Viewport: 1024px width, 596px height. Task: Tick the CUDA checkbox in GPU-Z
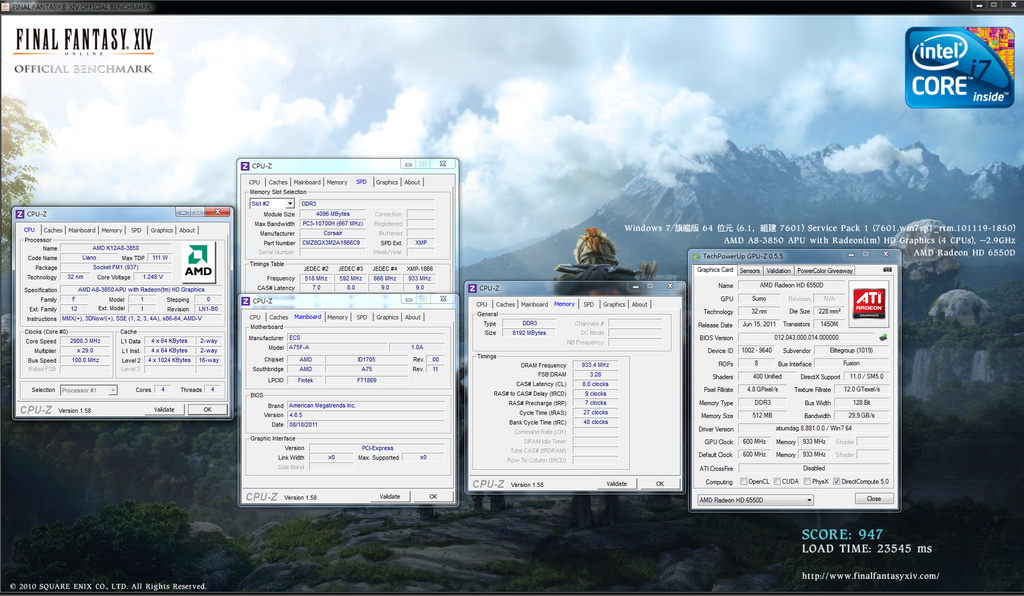point(777,482)
